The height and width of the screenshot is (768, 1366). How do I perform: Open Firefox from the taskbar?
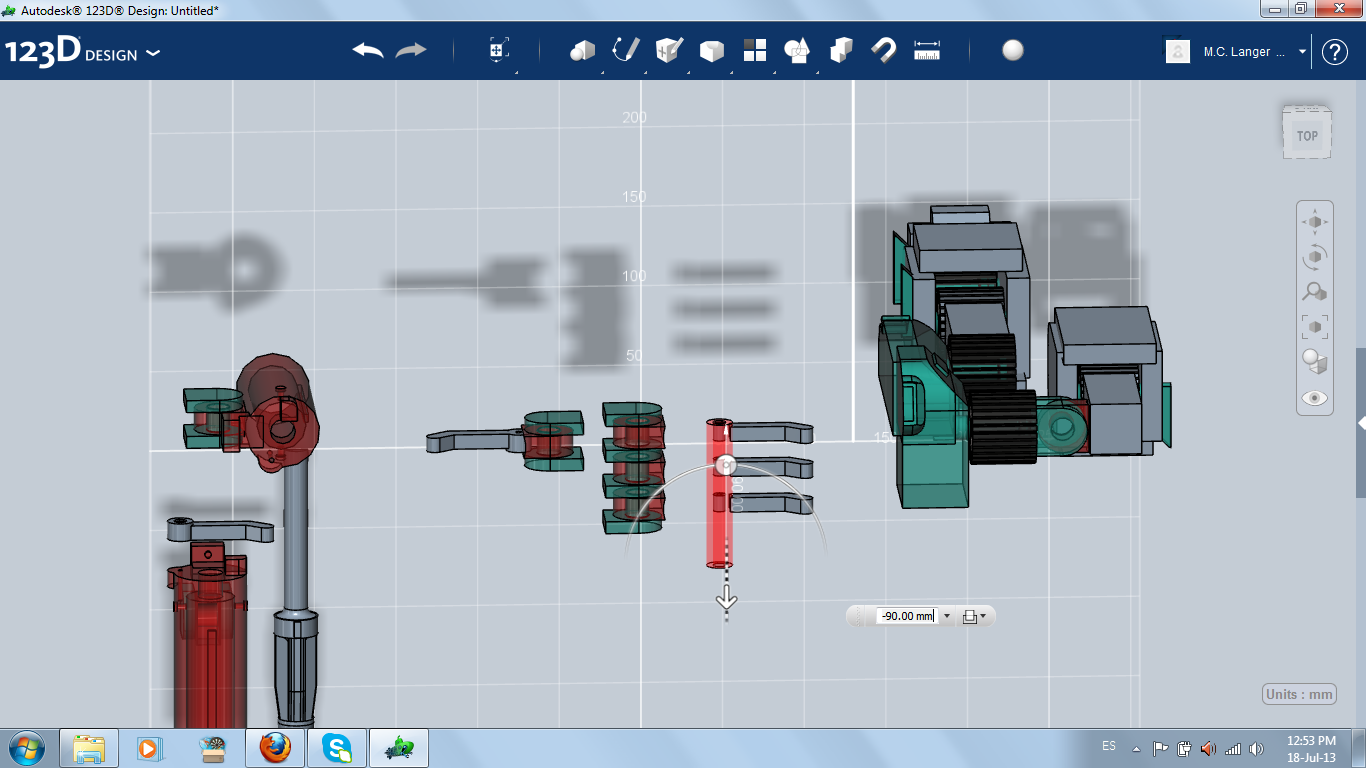pos(275,748)
